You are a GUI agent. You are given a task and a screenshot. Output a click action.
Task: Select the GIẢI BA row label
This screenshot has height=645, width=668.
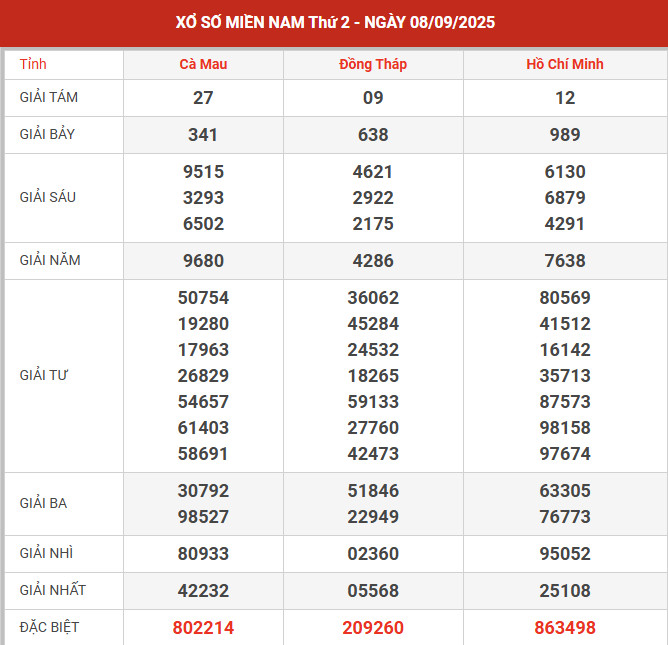(x=43, y=503)
